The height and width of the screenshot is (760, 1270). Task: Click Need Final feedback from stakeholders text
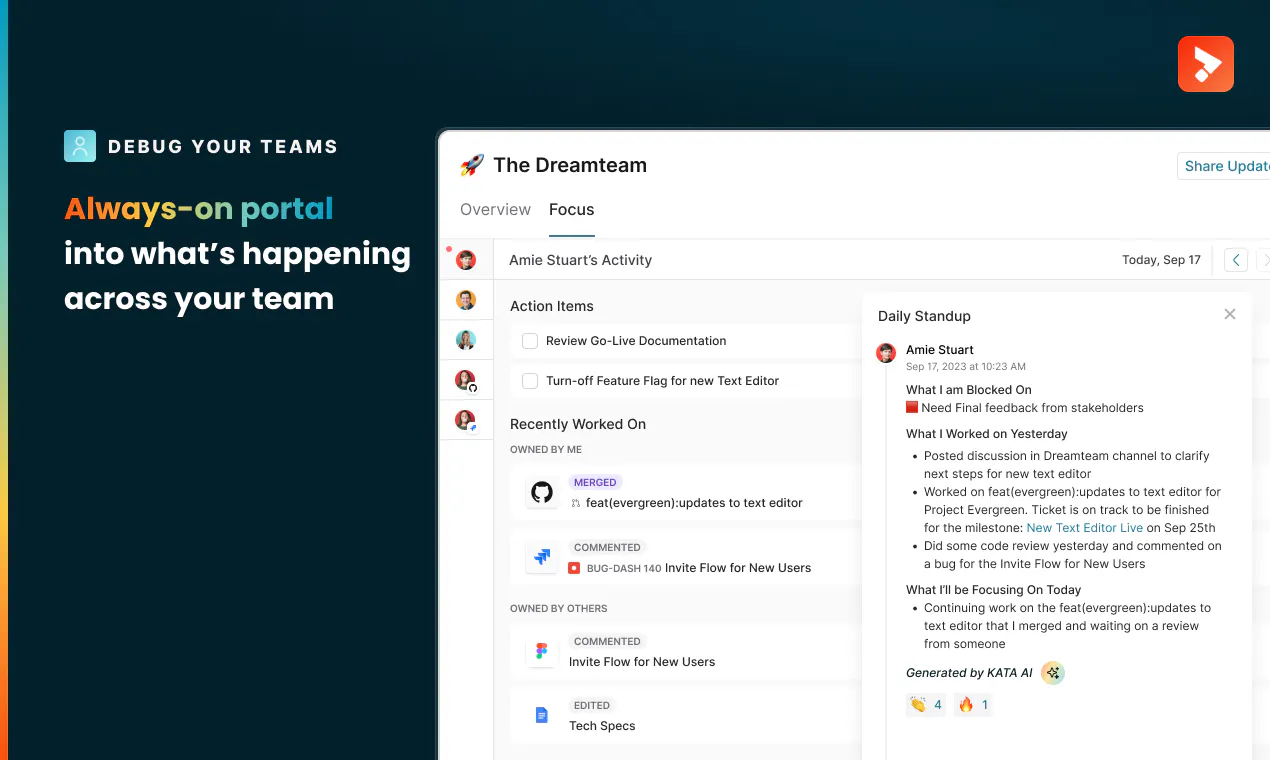click(x=1032, y=408)
